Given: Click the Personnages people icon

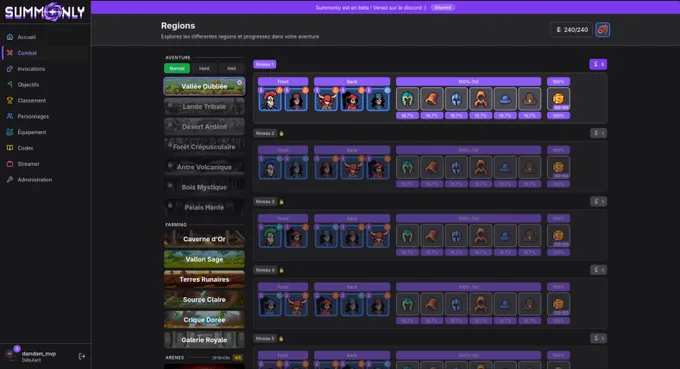Looking at the screenshot, I should (x=10, y=116).
